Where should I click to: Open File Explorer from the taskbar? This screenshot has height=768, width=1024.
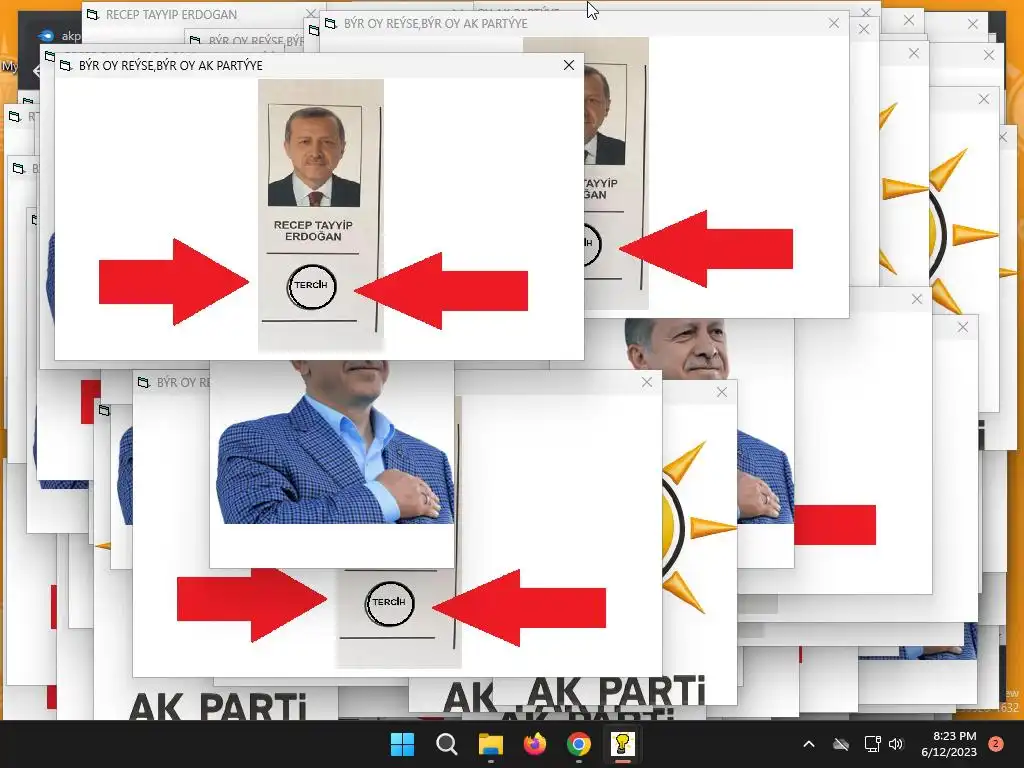tap(490, 744)
